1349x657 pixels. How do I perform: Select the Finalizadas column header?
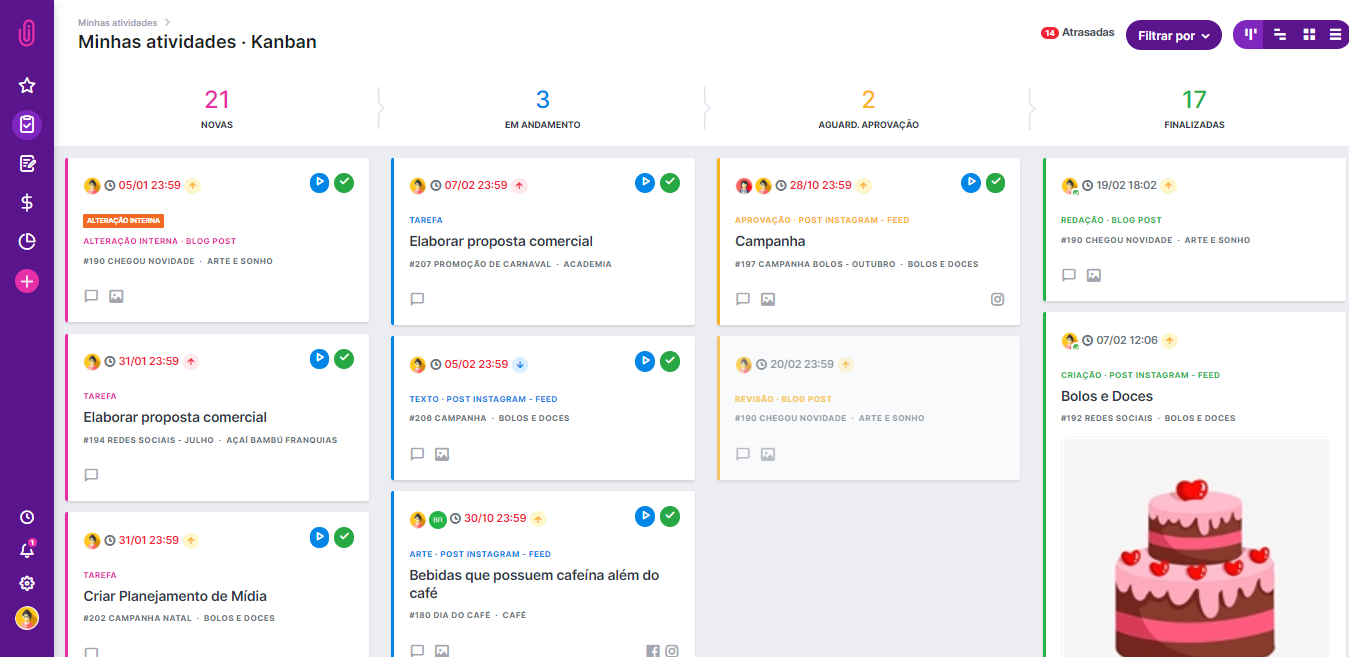pyautogui.click(x=1194, y=109)
